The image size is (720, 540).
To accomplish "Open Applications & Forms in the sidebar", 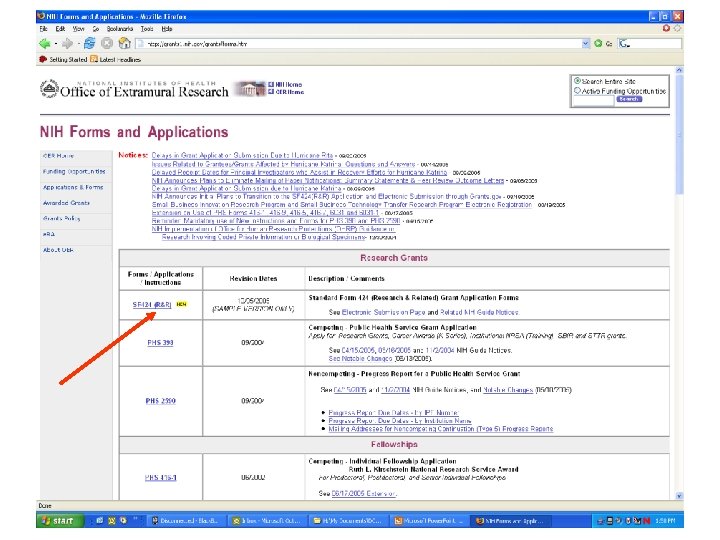I will click(x=73, y=187).
